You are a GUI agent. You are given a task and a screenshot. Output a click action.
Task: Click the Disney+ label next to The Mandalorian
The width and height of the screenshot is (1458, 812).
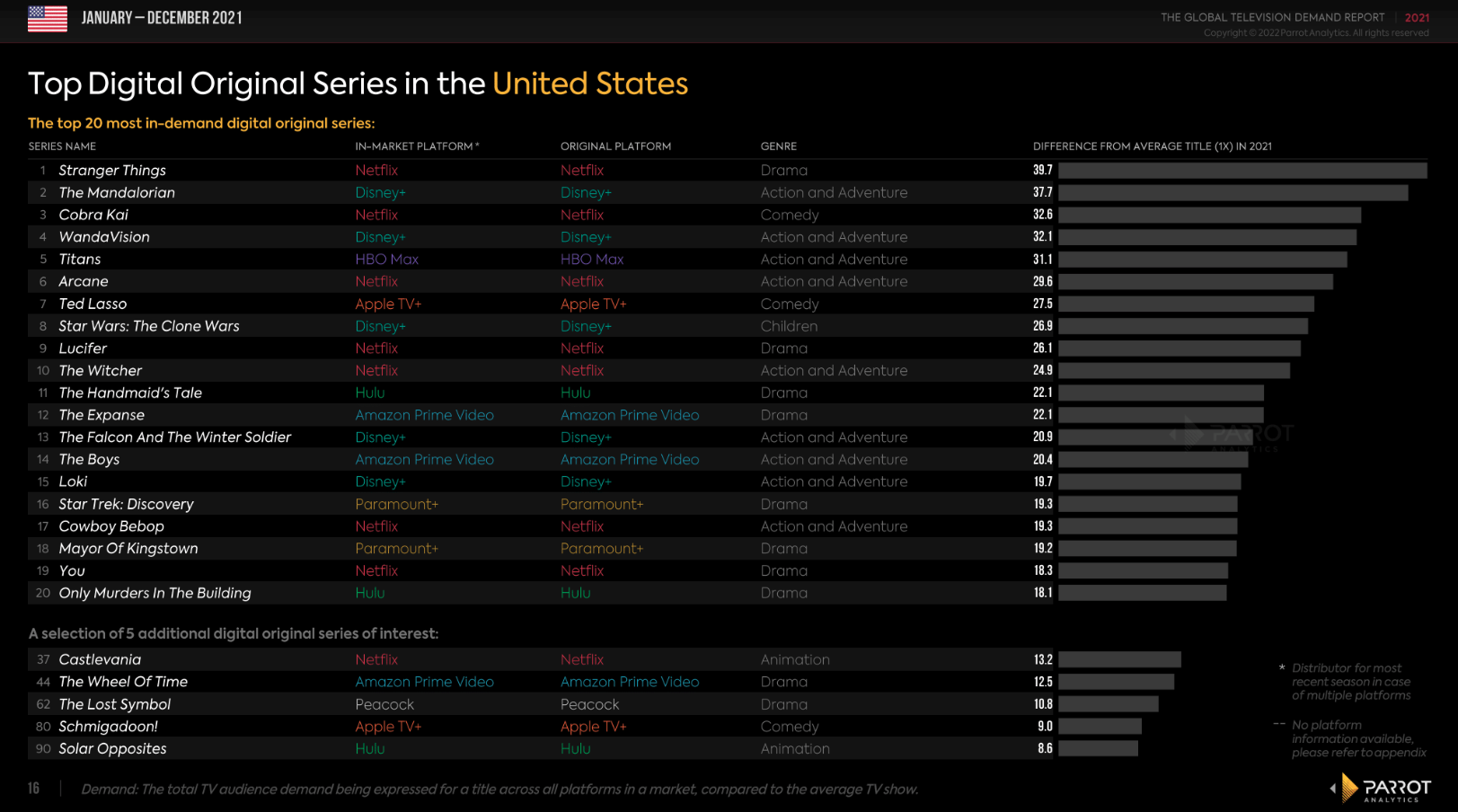pos(380,192)
